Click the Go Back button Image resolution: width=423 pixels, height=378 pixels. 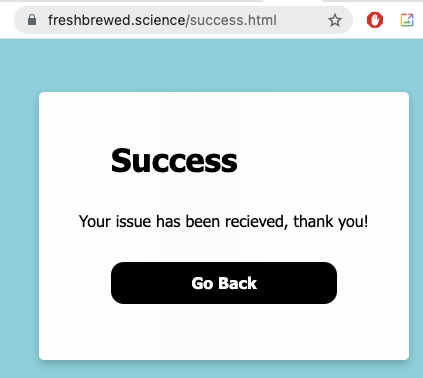pyautogui.click(x=224, y=283)
